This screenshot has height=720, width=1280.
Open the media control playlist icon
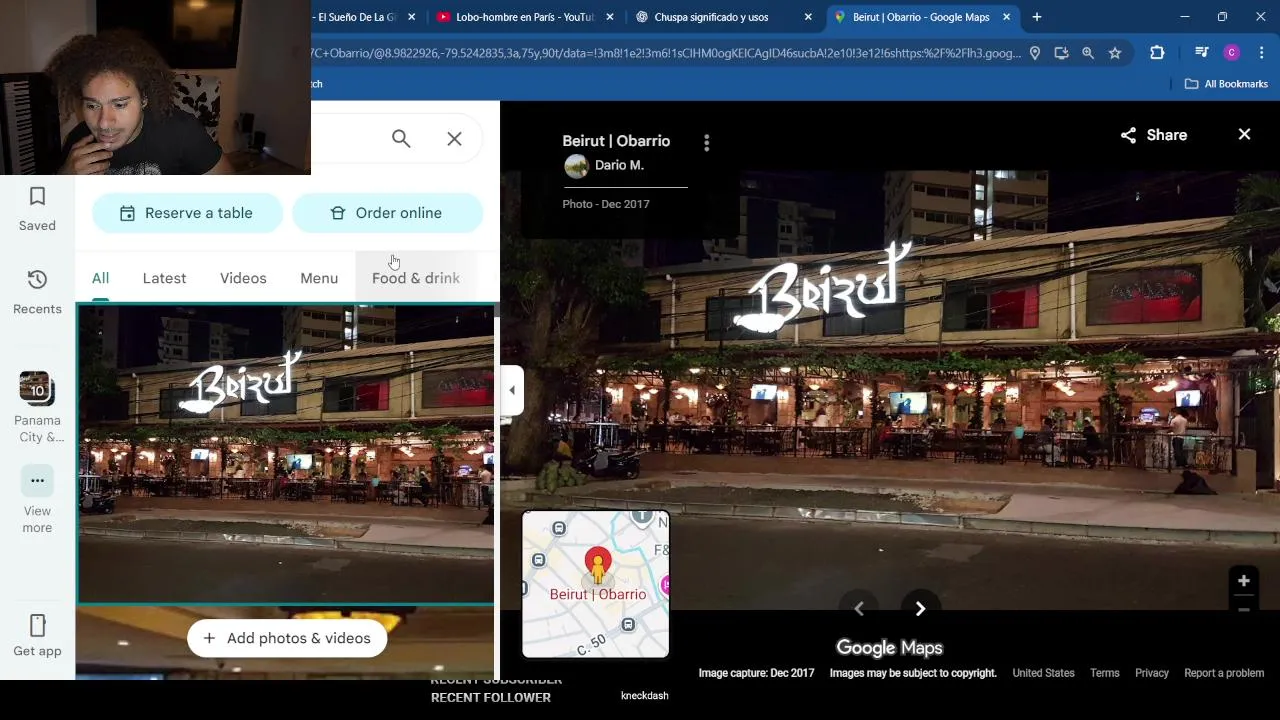[1201, 53]
